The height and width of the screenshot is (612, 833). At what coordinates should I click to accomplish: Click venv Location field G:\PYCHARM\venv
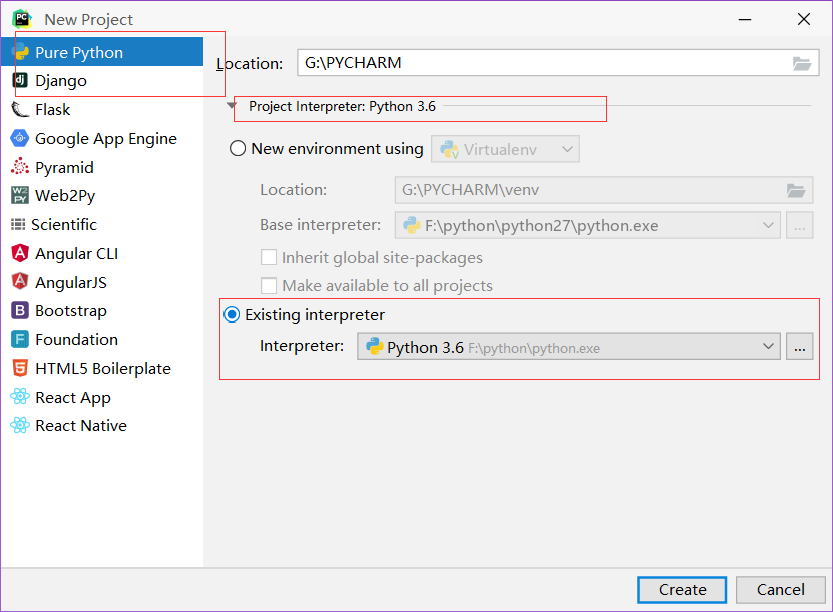coord(604,190)
